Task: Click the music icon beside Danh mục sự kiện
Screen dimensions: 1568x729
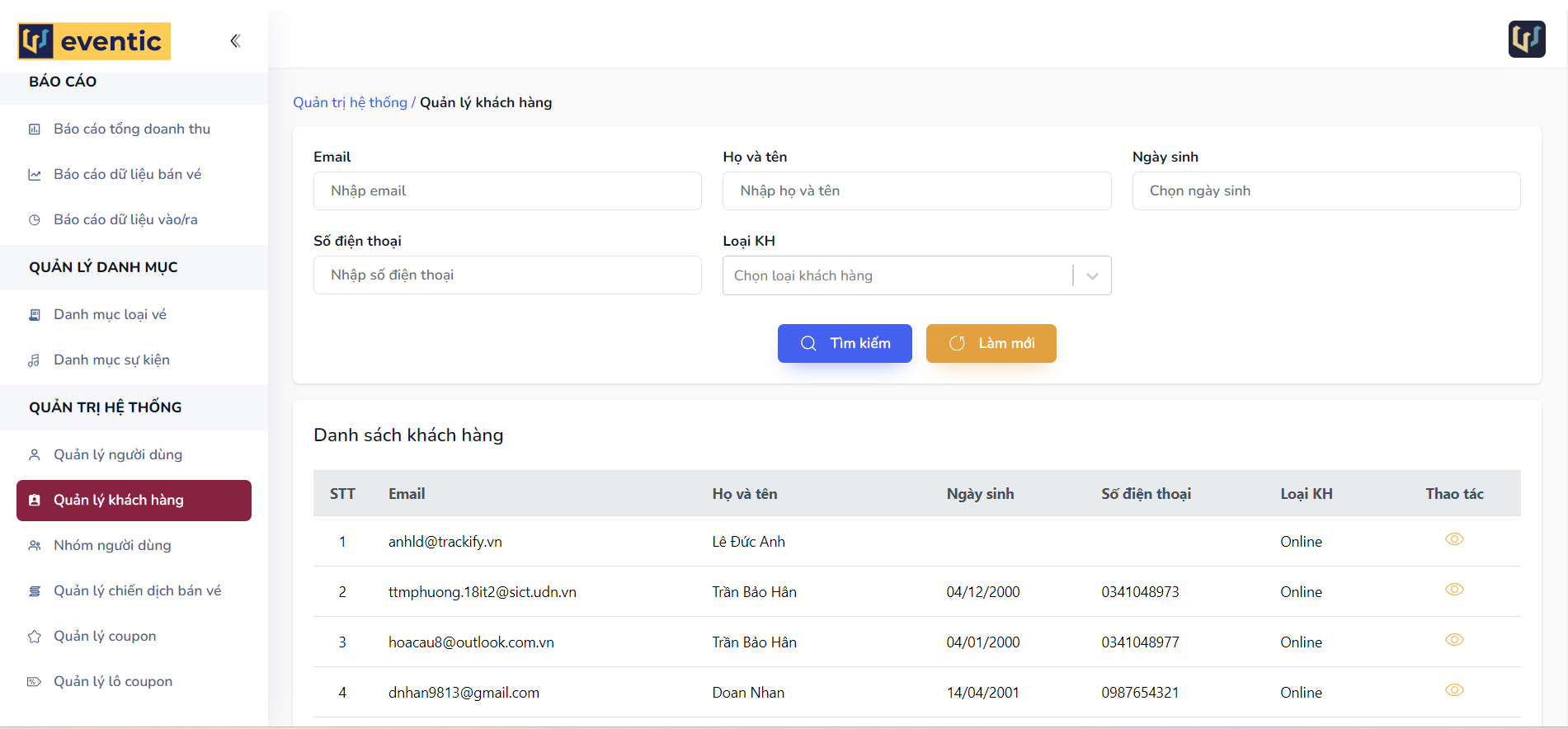Action: point(35,360)
